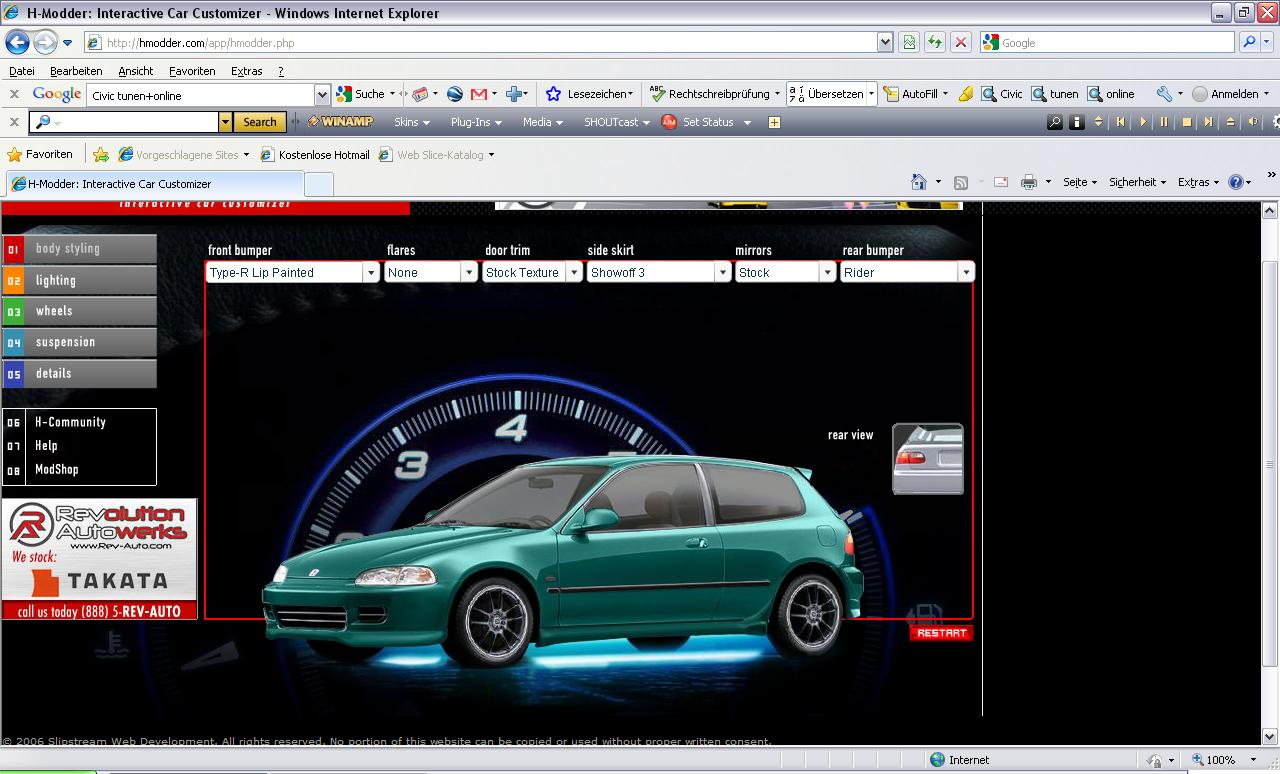
Task: Click the Winamp volume speaker icon
Action: pyautogui.click(x=1253, y=122)
